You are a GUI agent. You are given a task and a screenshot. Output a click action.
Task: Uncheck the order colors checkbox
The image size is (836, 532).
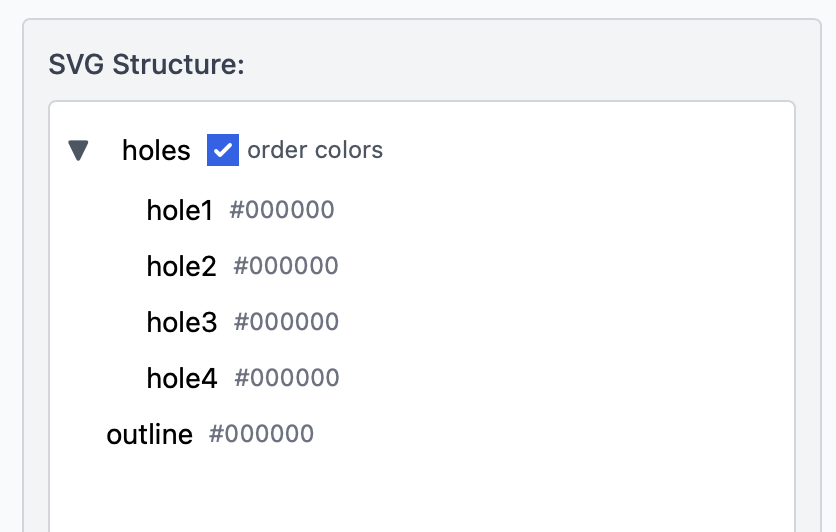click(222, 150)
